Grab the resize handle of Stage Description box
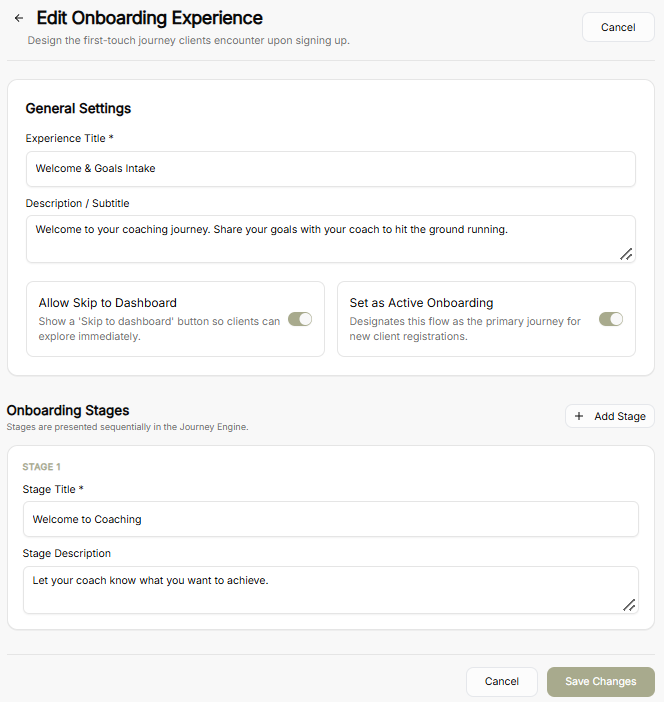Viewport: 664px width, 702px height. click(629, 605)
